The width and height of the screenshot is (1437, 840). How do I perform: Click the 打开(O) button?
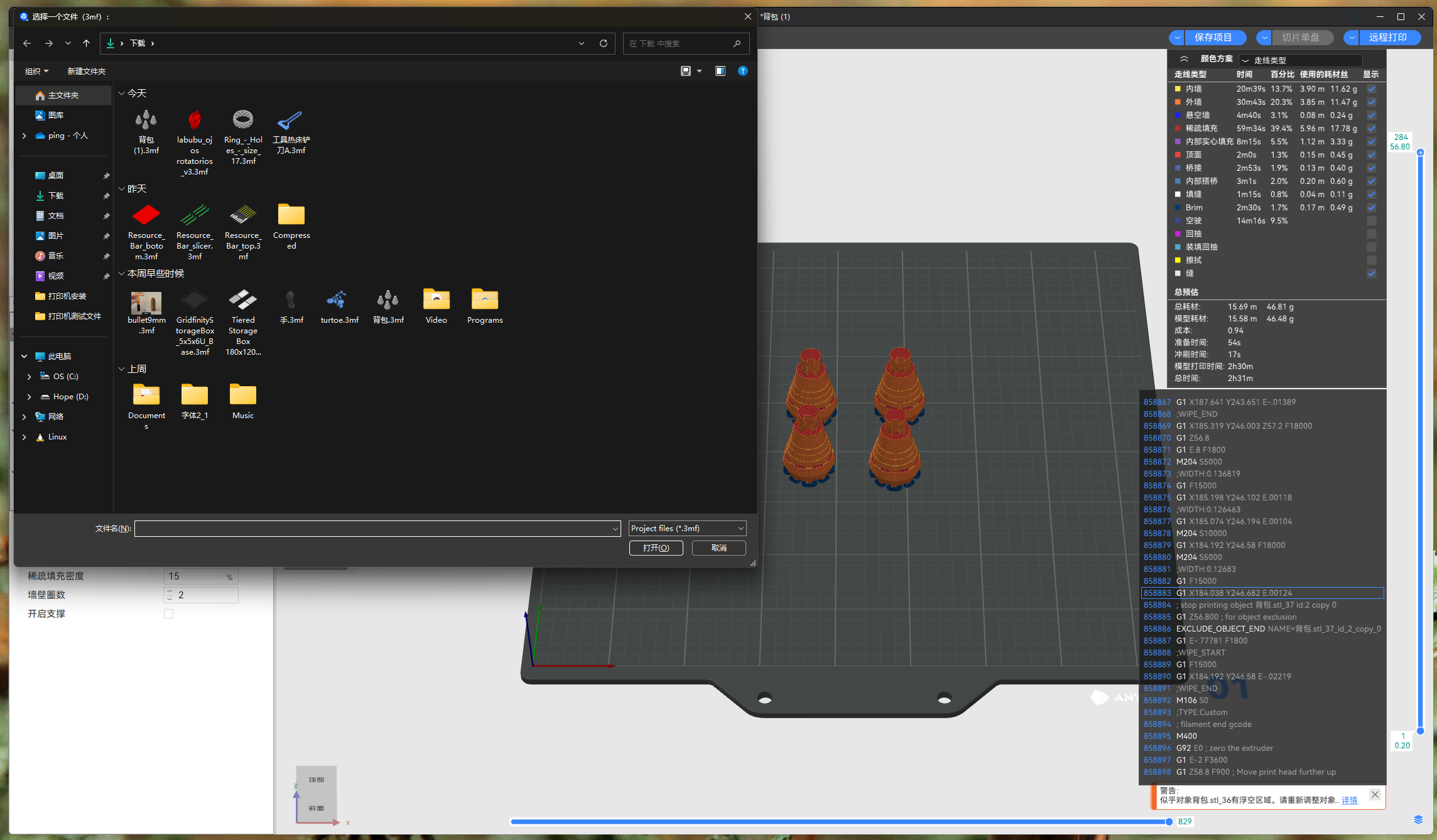656,548
